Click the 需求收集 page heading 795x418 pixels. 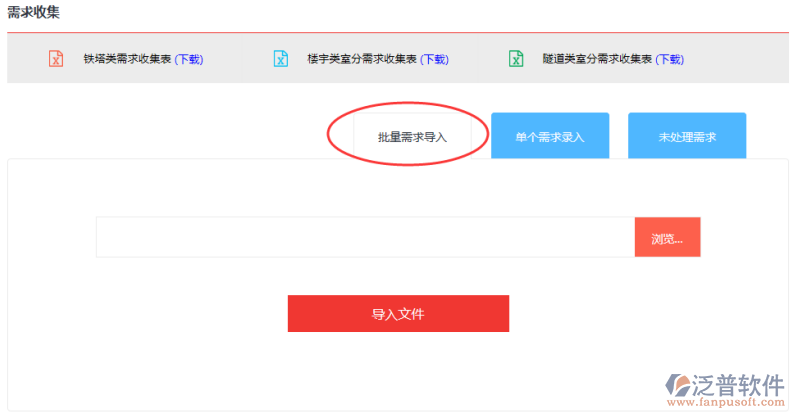34,12
